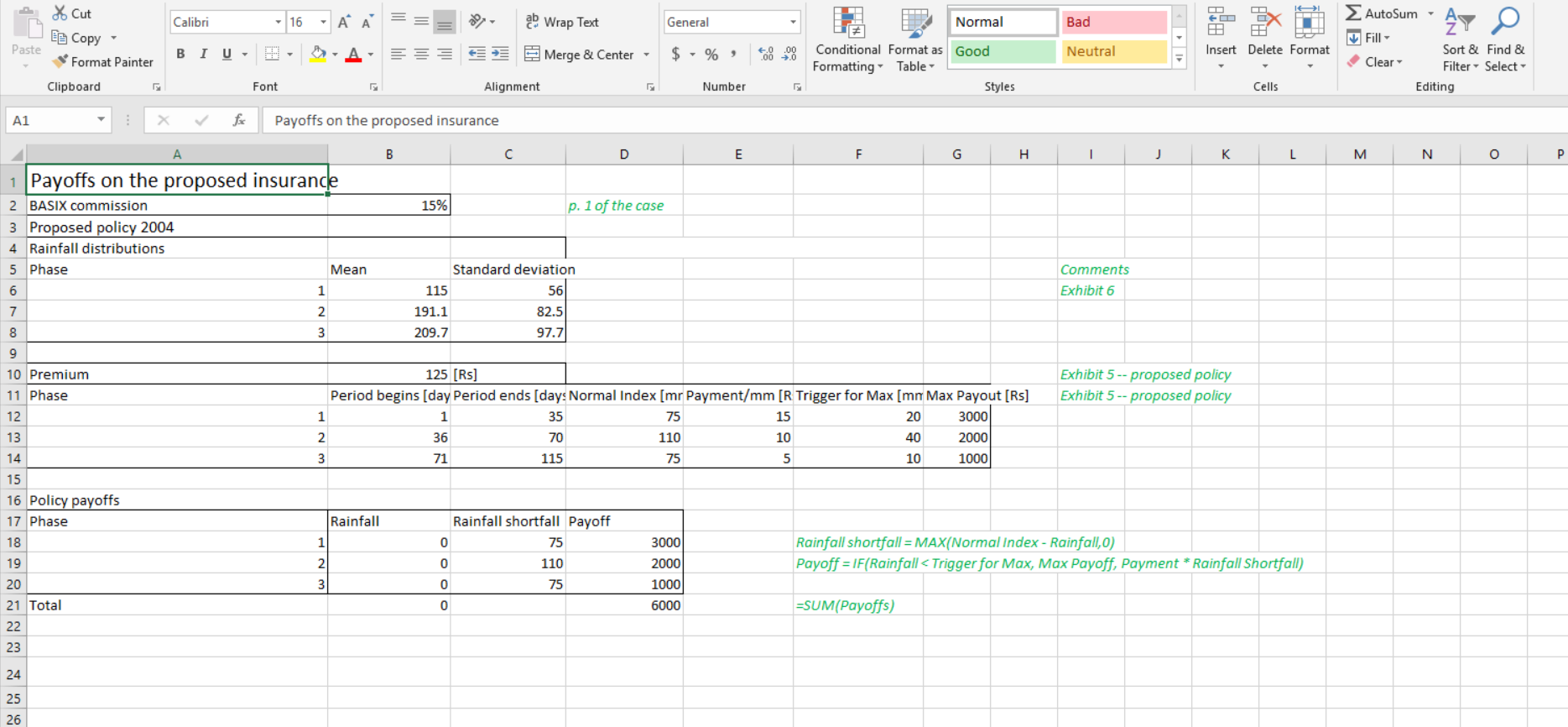Select cell with 15% BASIX commission
Viewport: 1568px width, 727px height.
tap(389, 205)
